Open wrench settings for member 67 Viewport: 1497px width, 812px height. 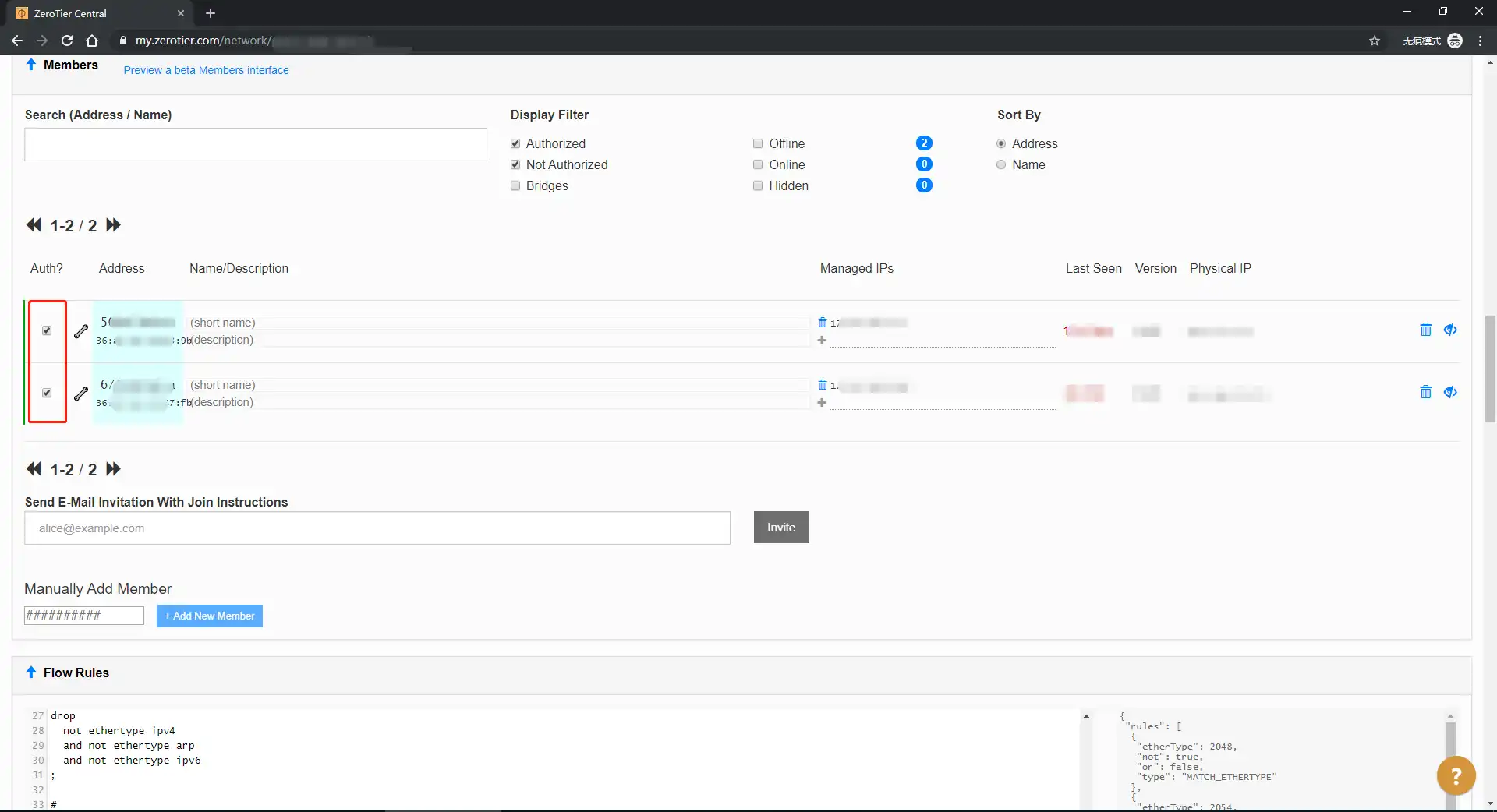81,394
